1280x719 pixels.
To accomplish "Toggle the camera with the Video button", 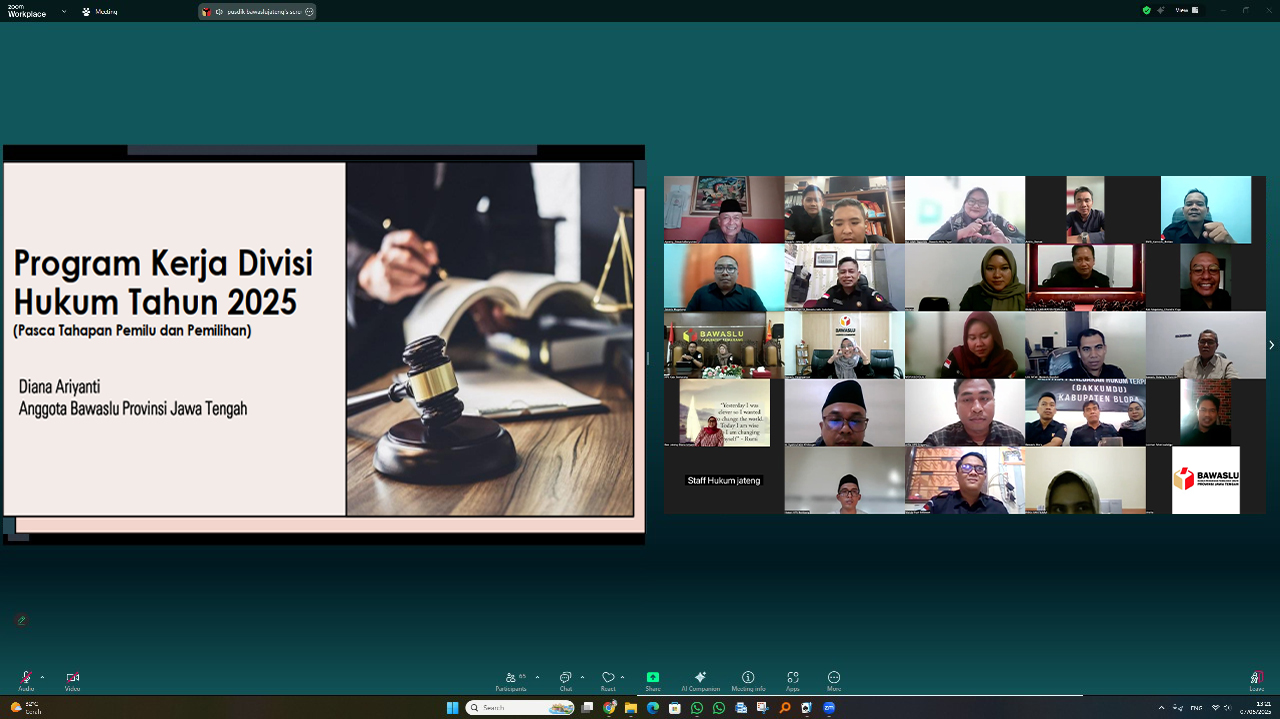I will pos(72,679).
